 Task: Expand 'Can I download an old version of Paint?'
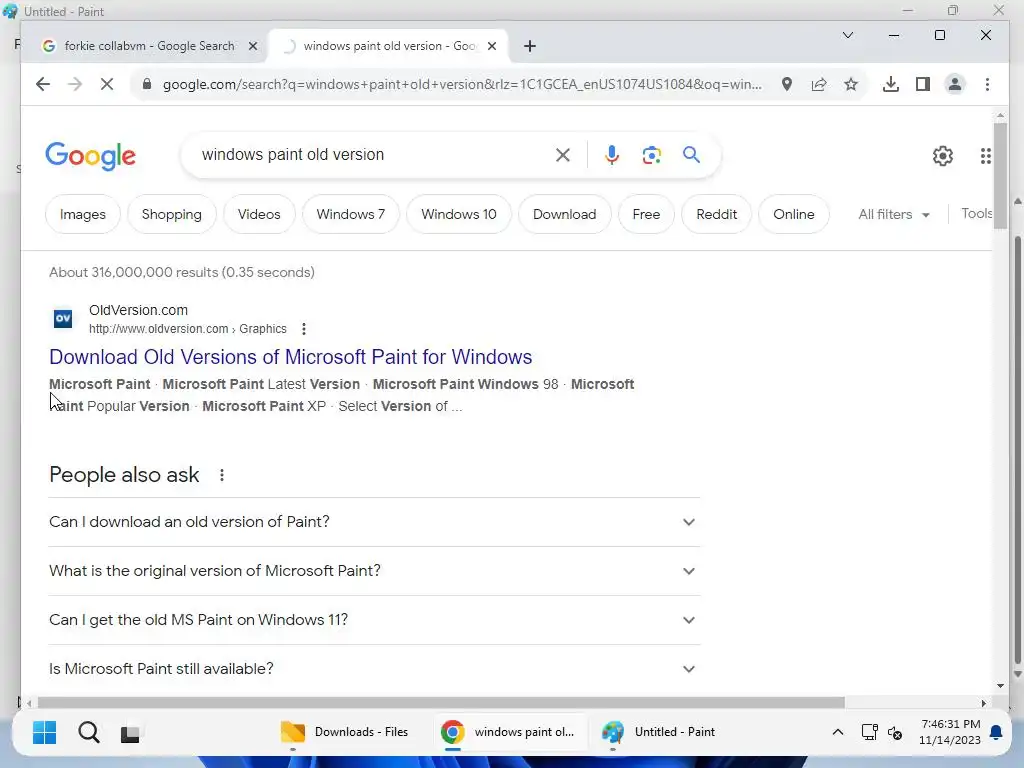tap(374, 522)
